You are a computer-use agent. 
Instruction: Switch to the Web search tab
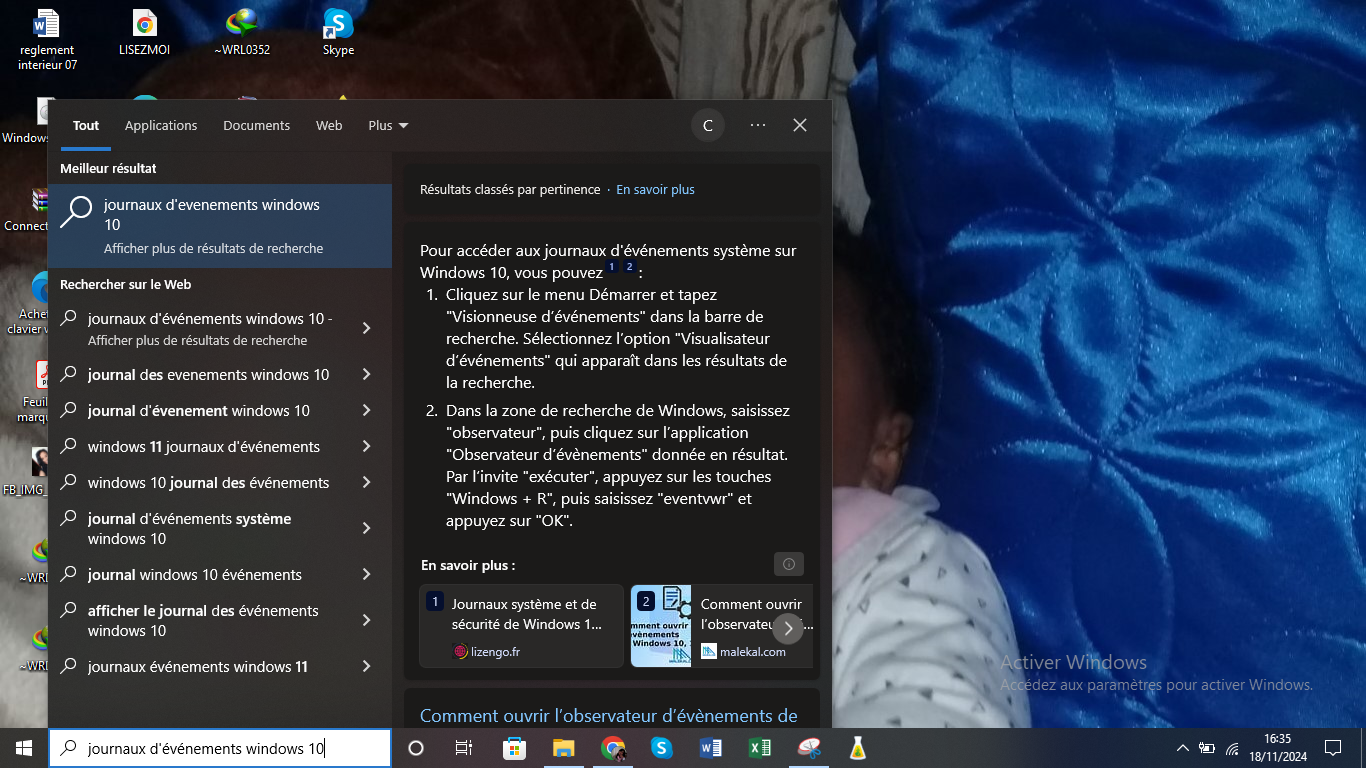pos(329,125)
